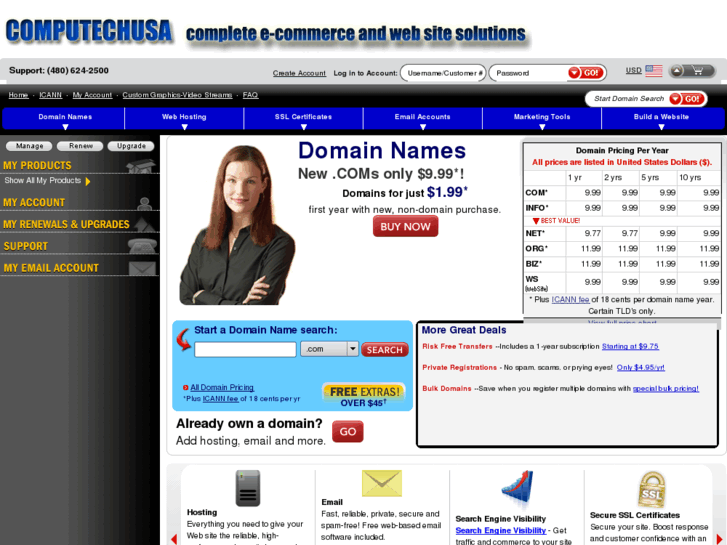Click the Username/Customer # field
727x545 pixels.
click(x=443, y=73)
